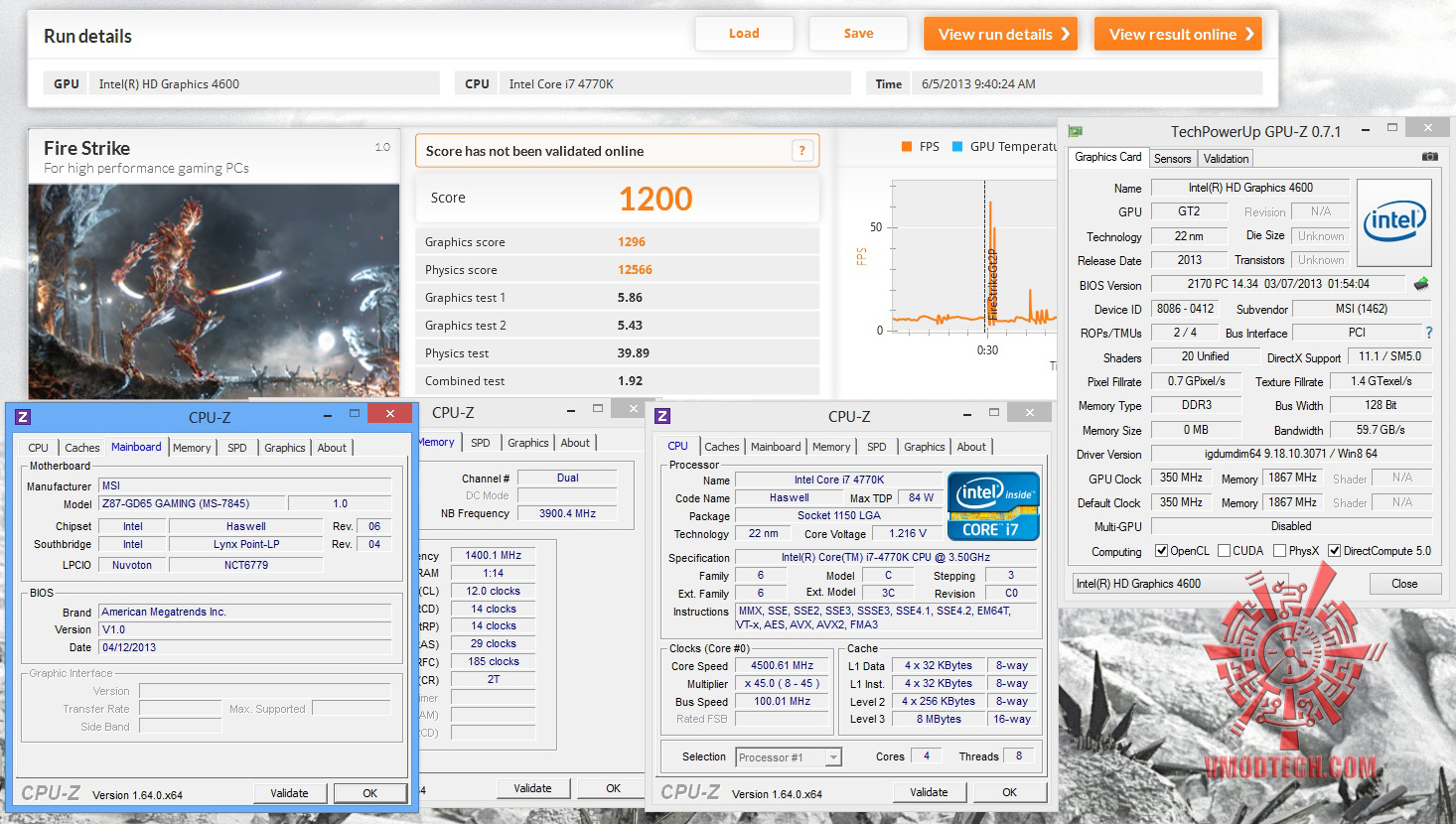Click Validate in right CPU-Z window
This screenshot has width=1456, height=824.
pyautogui.click(x=929, y=792)
